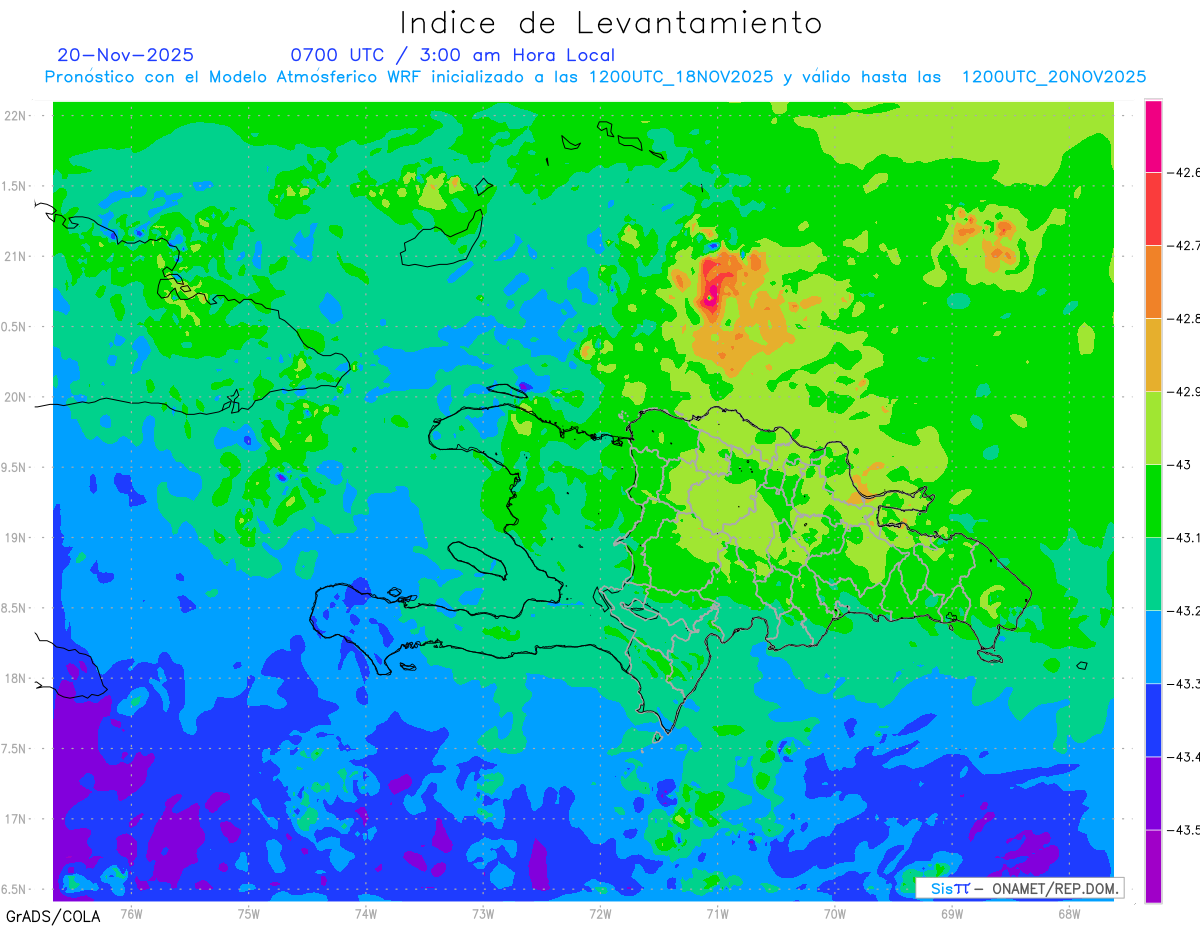The height and width of the screenshot is (927, 1200).
Task: Click the -42.6 legend value
Action: (x=1183, y=172)
